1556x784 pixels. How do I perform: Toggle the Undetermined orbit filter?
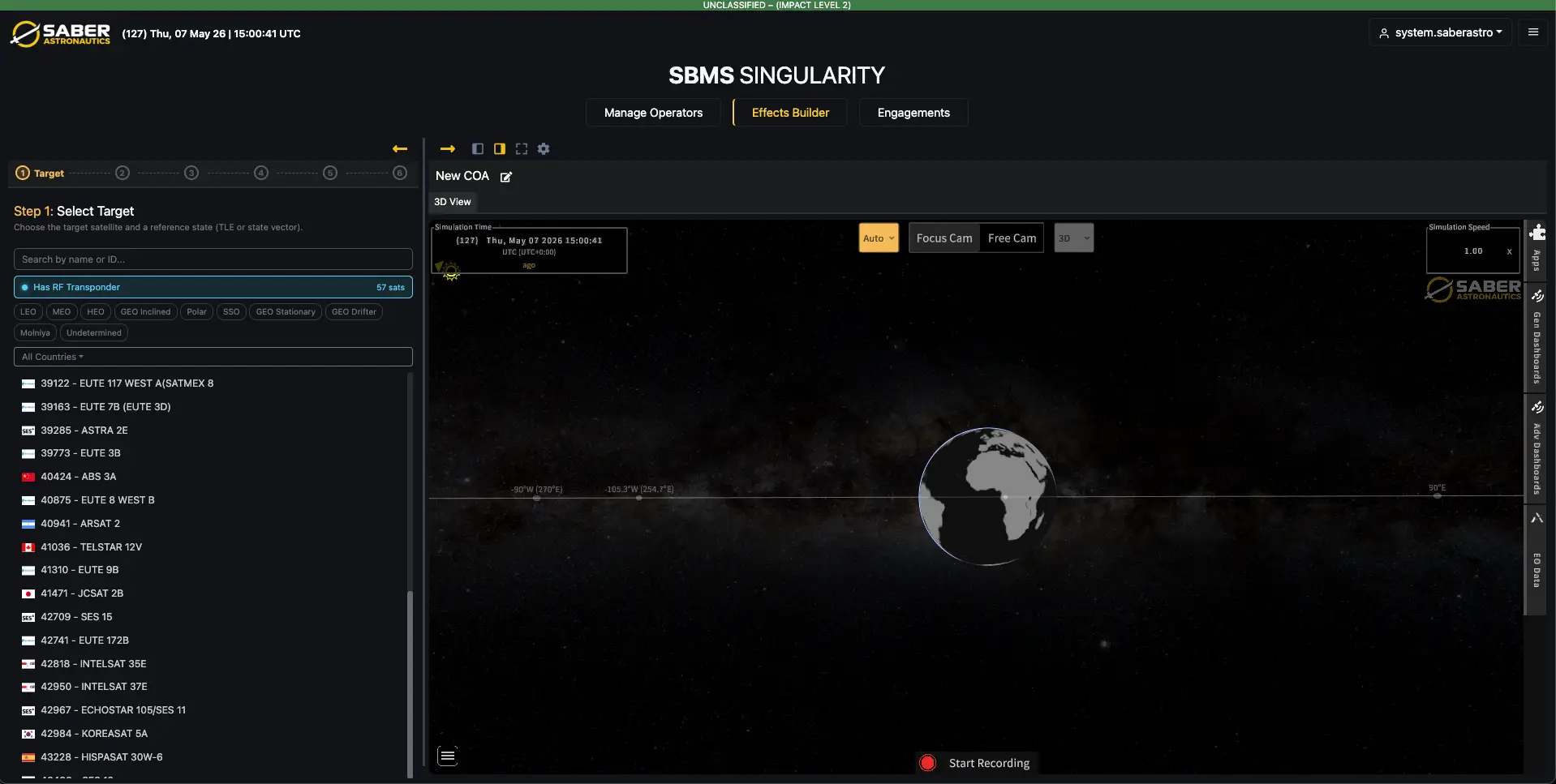pyautogui.click(x=94, y=332)
